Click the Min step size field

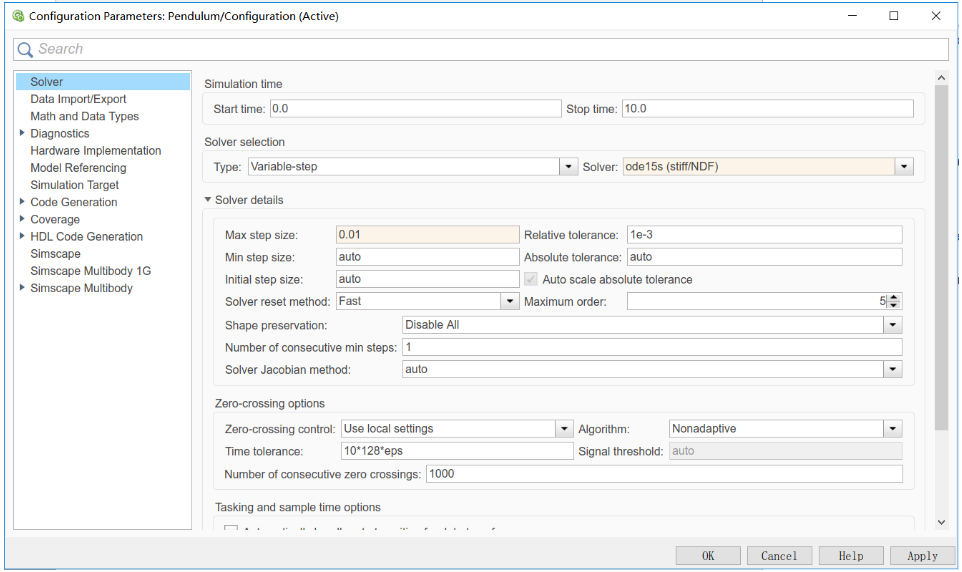[x=428, y=257]
